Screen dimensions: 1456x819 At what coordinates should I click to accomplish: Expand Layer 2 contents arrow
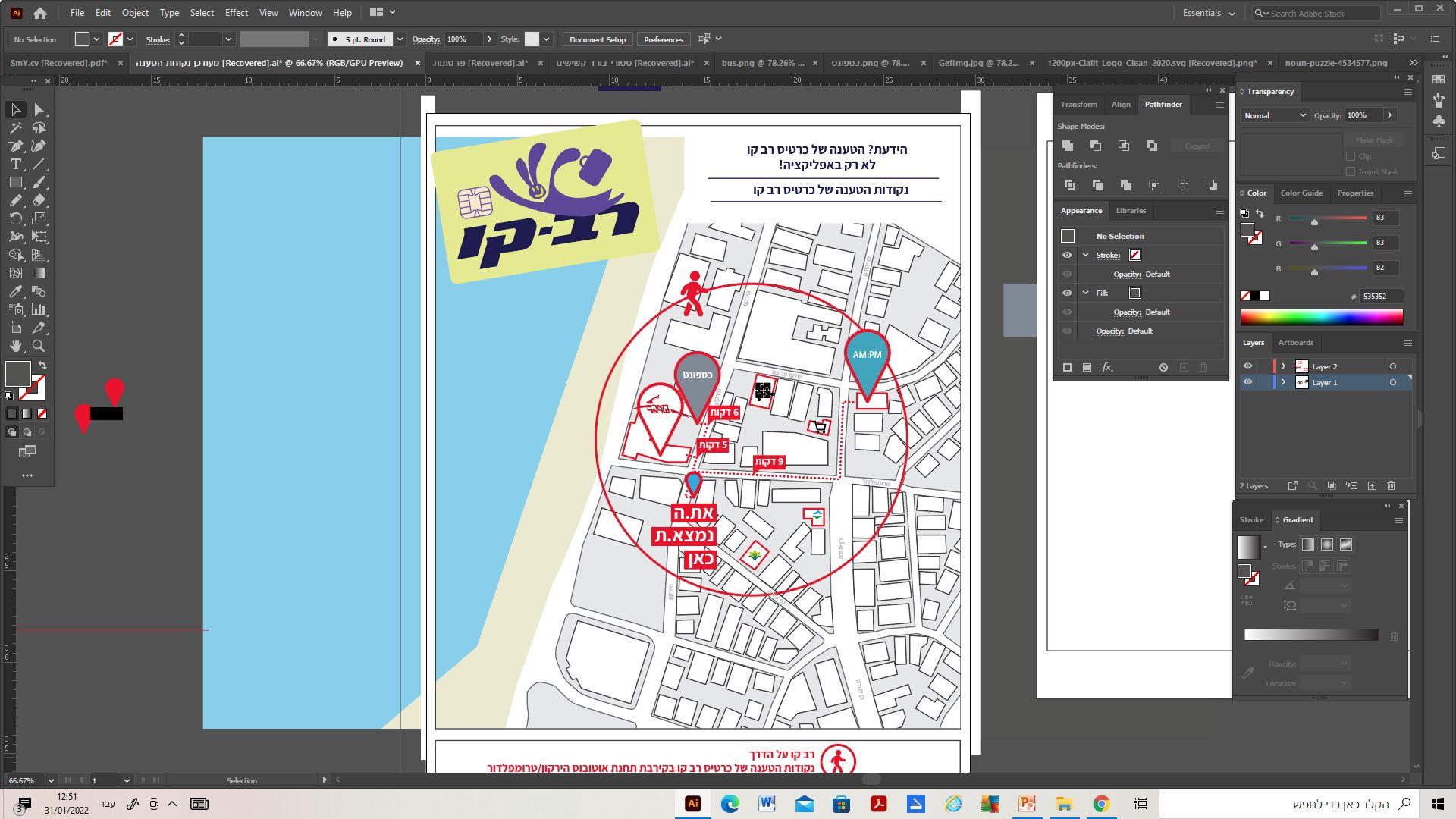point(1283,366)
